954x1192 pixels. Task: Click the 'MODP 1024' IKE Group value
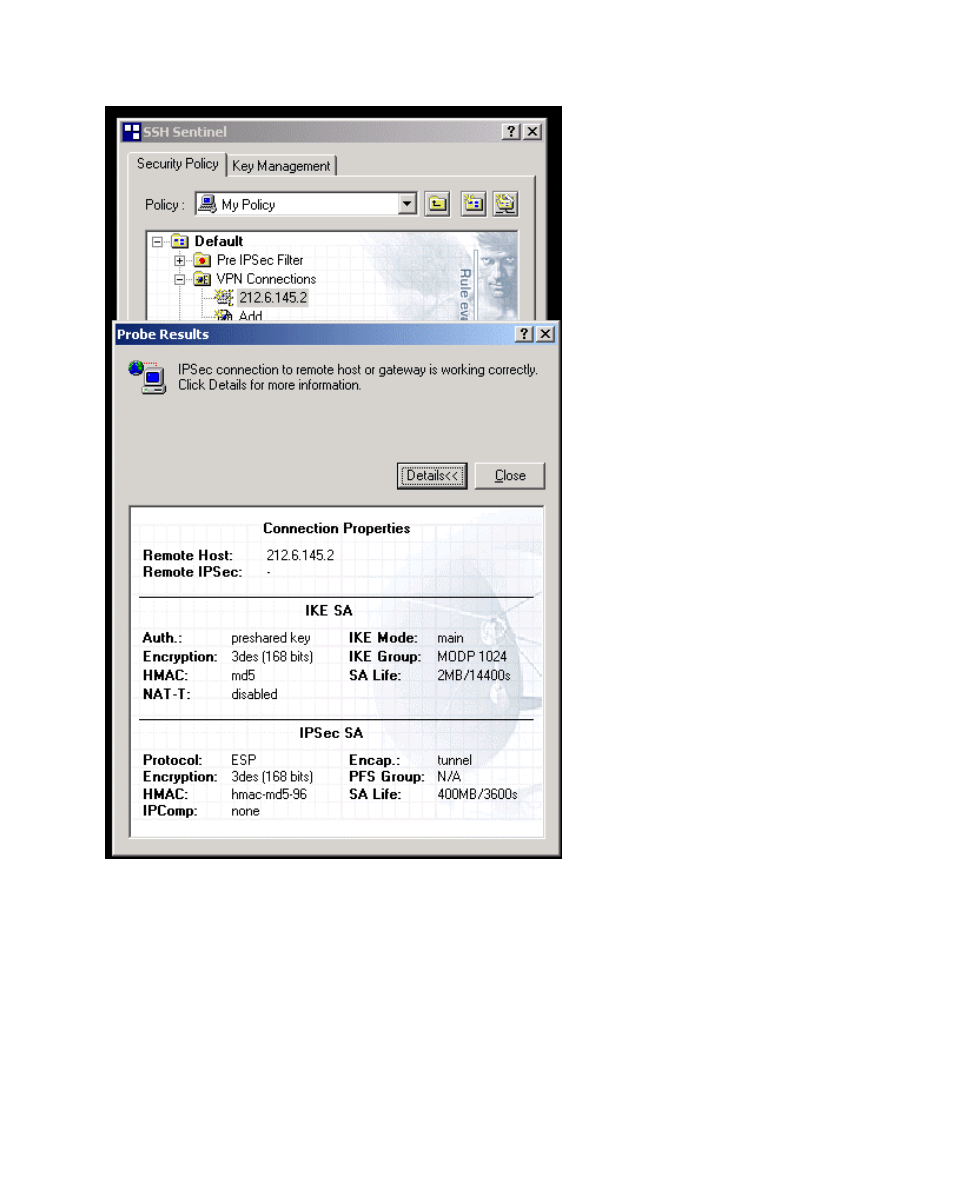[472, 657]
